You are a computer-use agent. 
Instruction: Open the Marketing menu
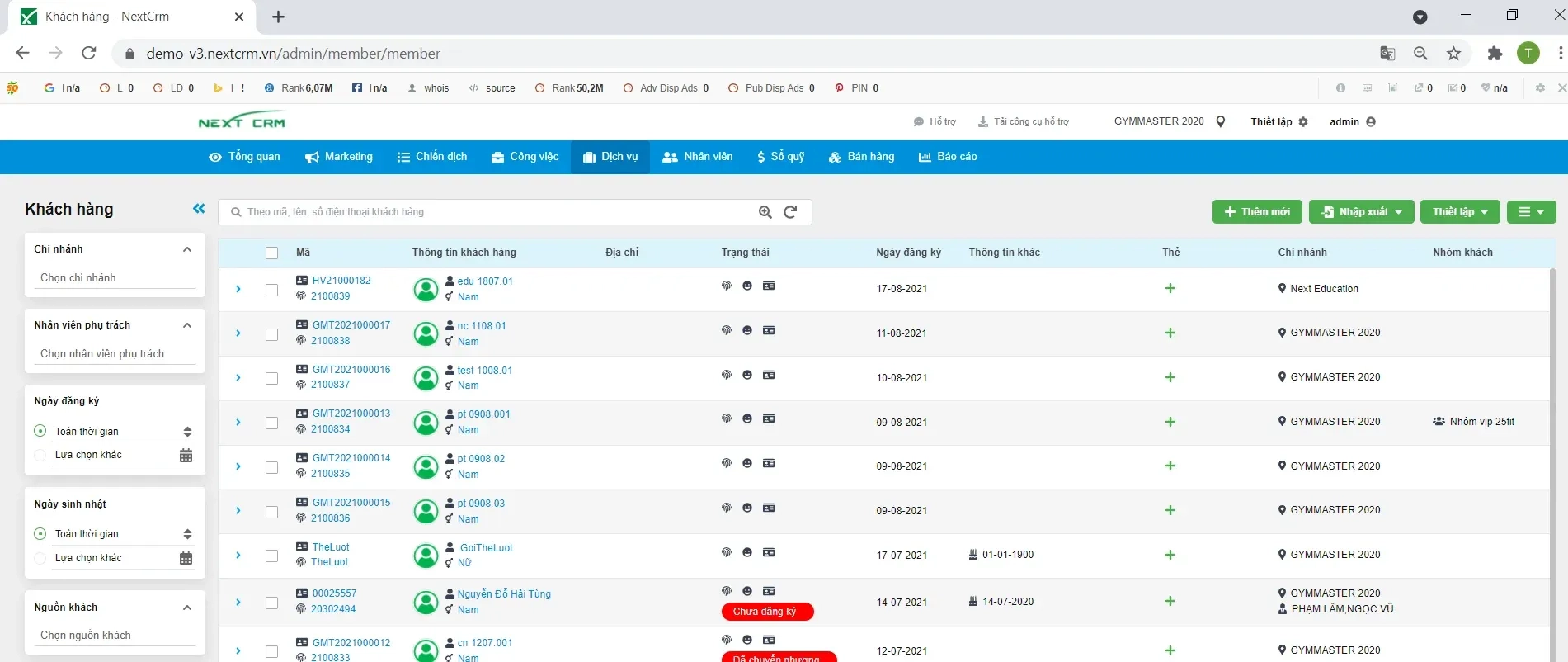(339, 157)
